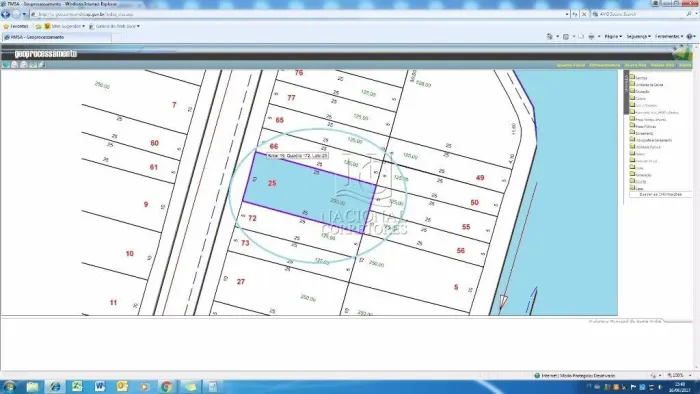Click the Favoritos star button
Image resolution: width=700 pixels, height=394 pixels.
(x=16, y=26)
